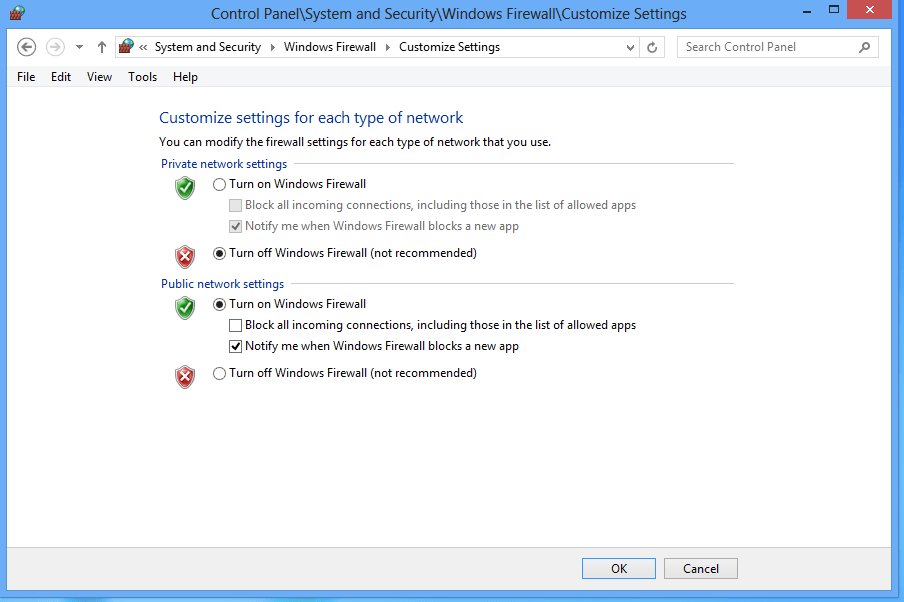Click the Forward navigation arrow
This screenshot has width=904, height=602.
coord(55,47)
